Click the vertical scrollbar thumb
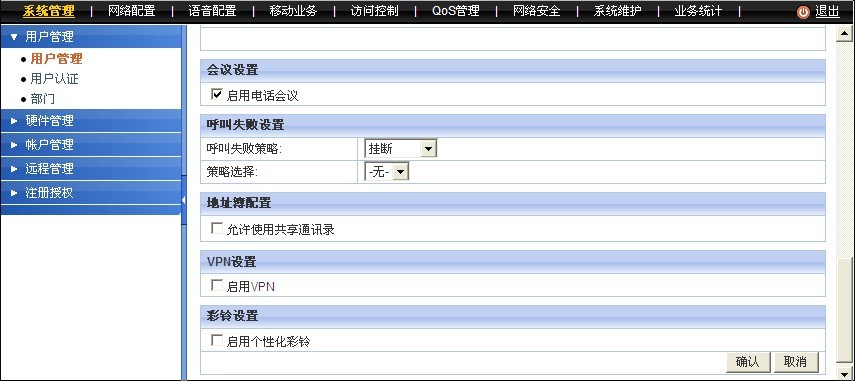This screenshot has height=381, width=855. [x=844, y=311]
